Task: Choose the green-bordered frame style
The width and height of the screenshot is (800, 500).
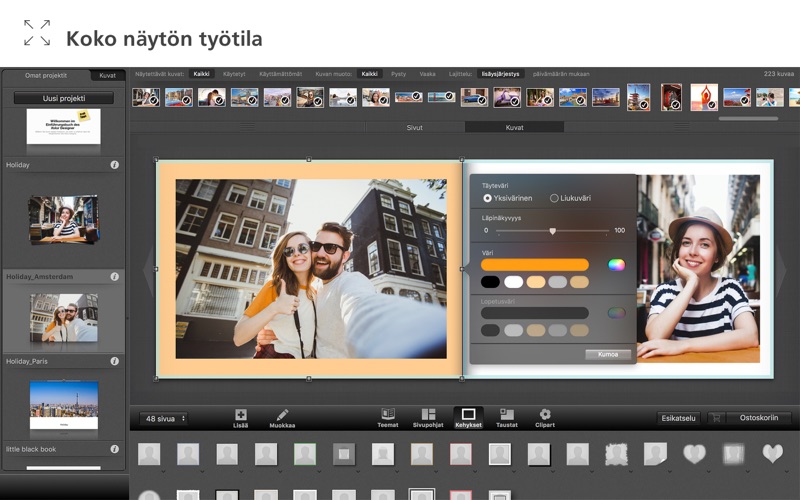Action: click(x=305, y=454)
